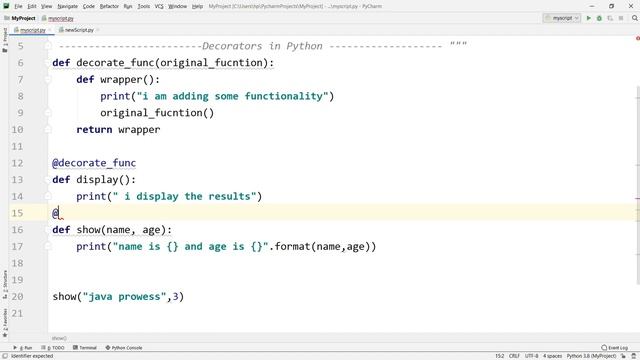The height and width of the screenshot is (360, 640).
Task: Click the lock read-only toggle icon in status bar
Action: (x=623, y=356)
